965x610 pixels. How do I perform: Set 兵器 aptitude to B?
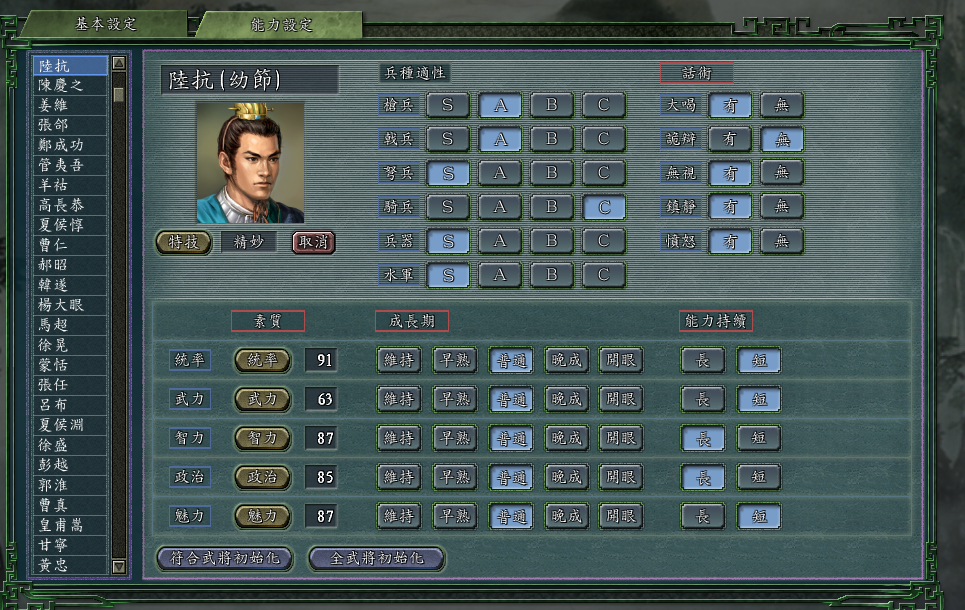click(552, 241)
